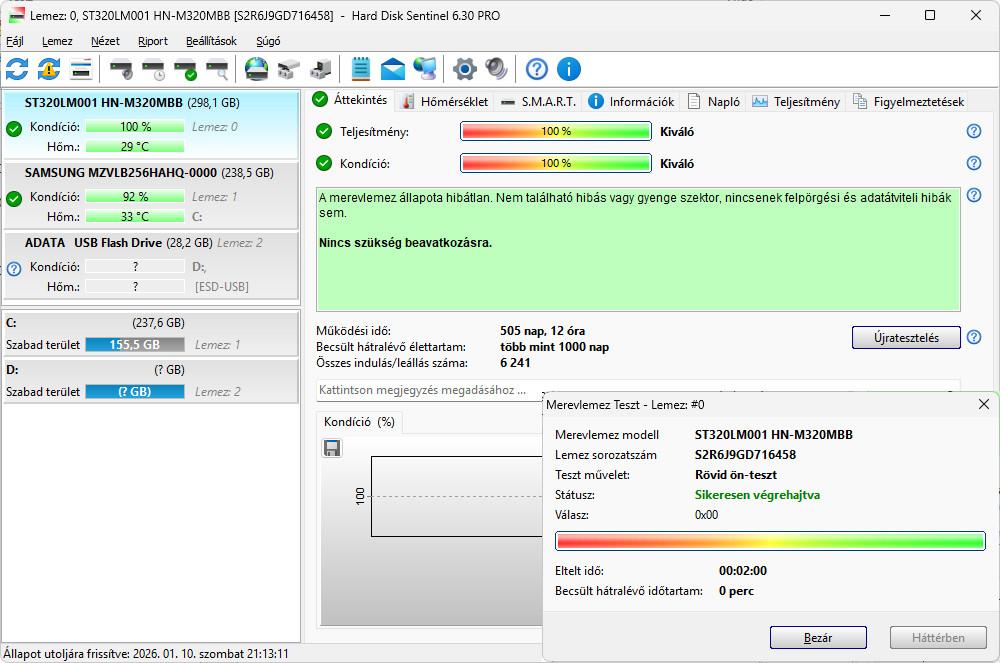Open configuration via the gear icon

click(464, 69)
